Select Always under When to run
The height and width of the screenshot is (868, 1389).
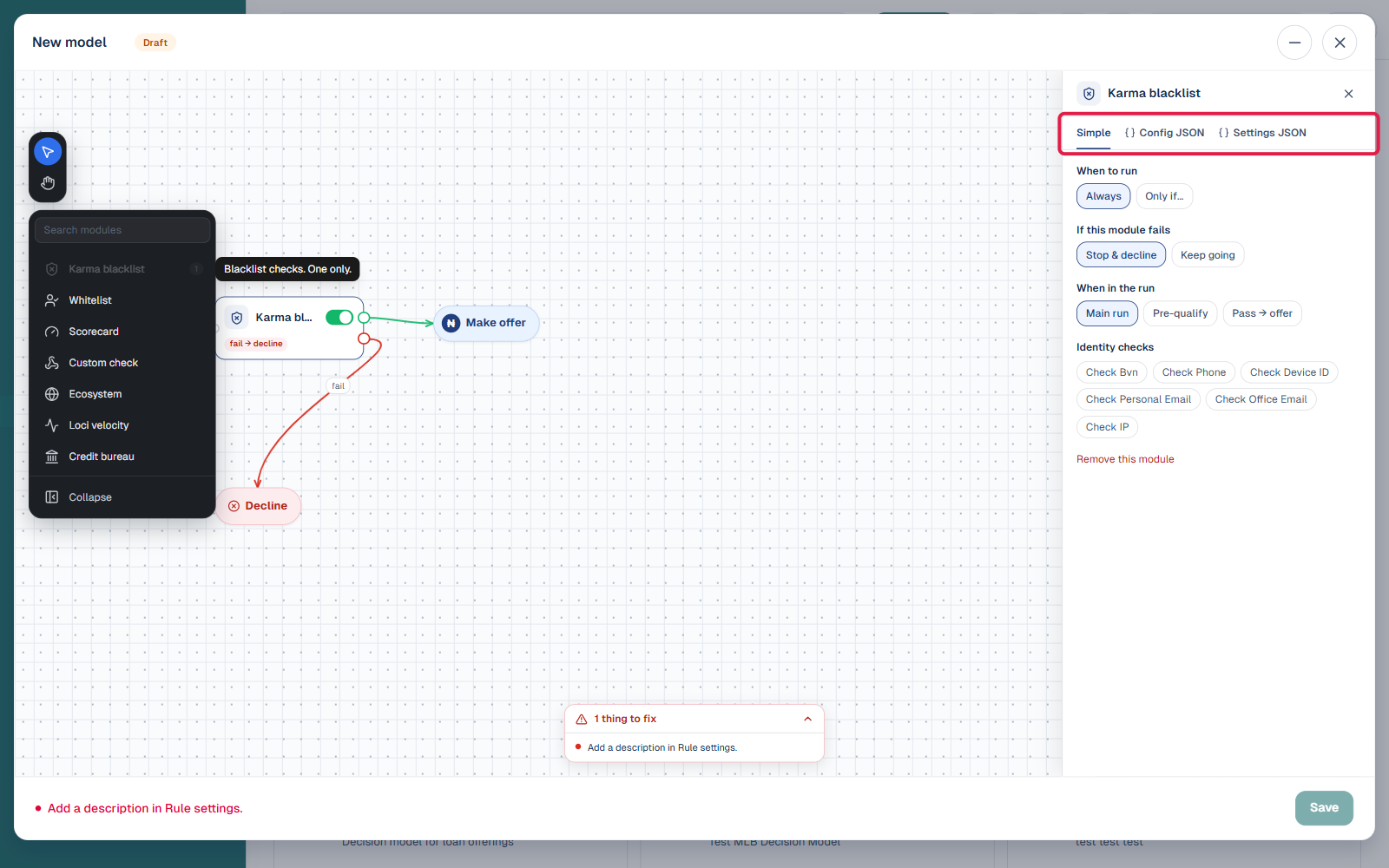pos(1103,196)
